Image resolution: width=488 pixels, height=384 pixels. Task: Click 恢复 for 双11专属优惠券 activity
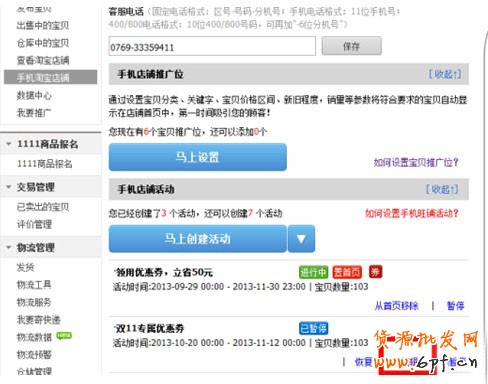click(364, 362)
